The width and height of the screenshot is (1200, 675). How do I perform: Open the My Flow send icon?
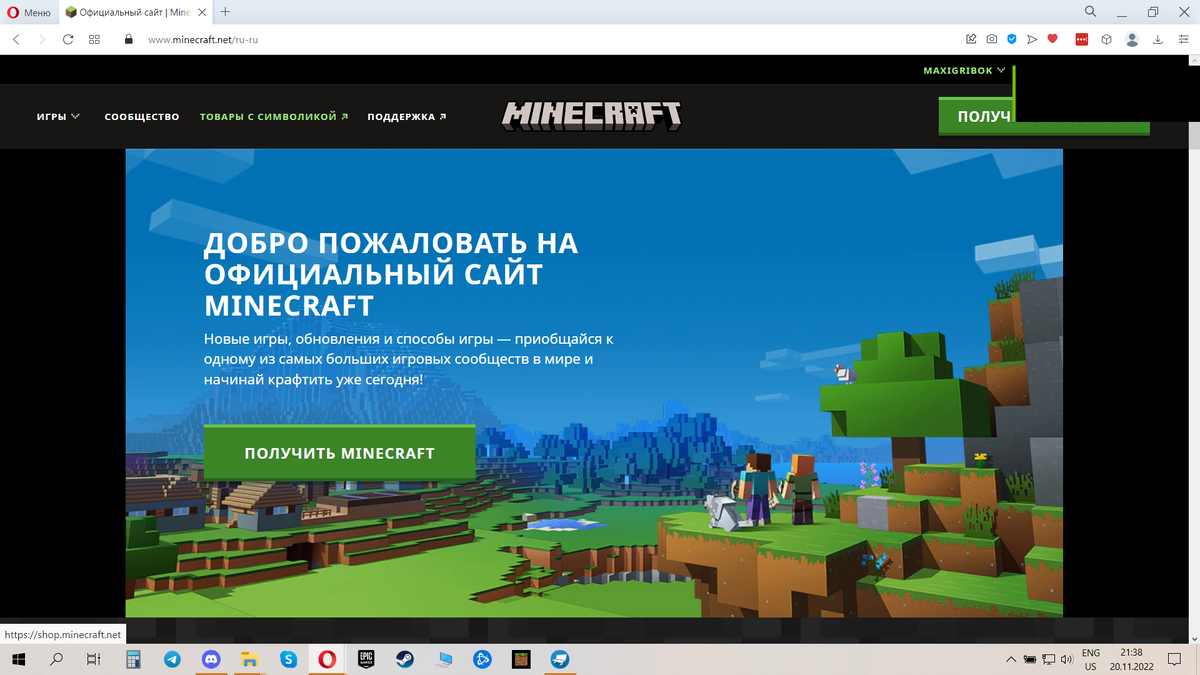point(1032,40)
